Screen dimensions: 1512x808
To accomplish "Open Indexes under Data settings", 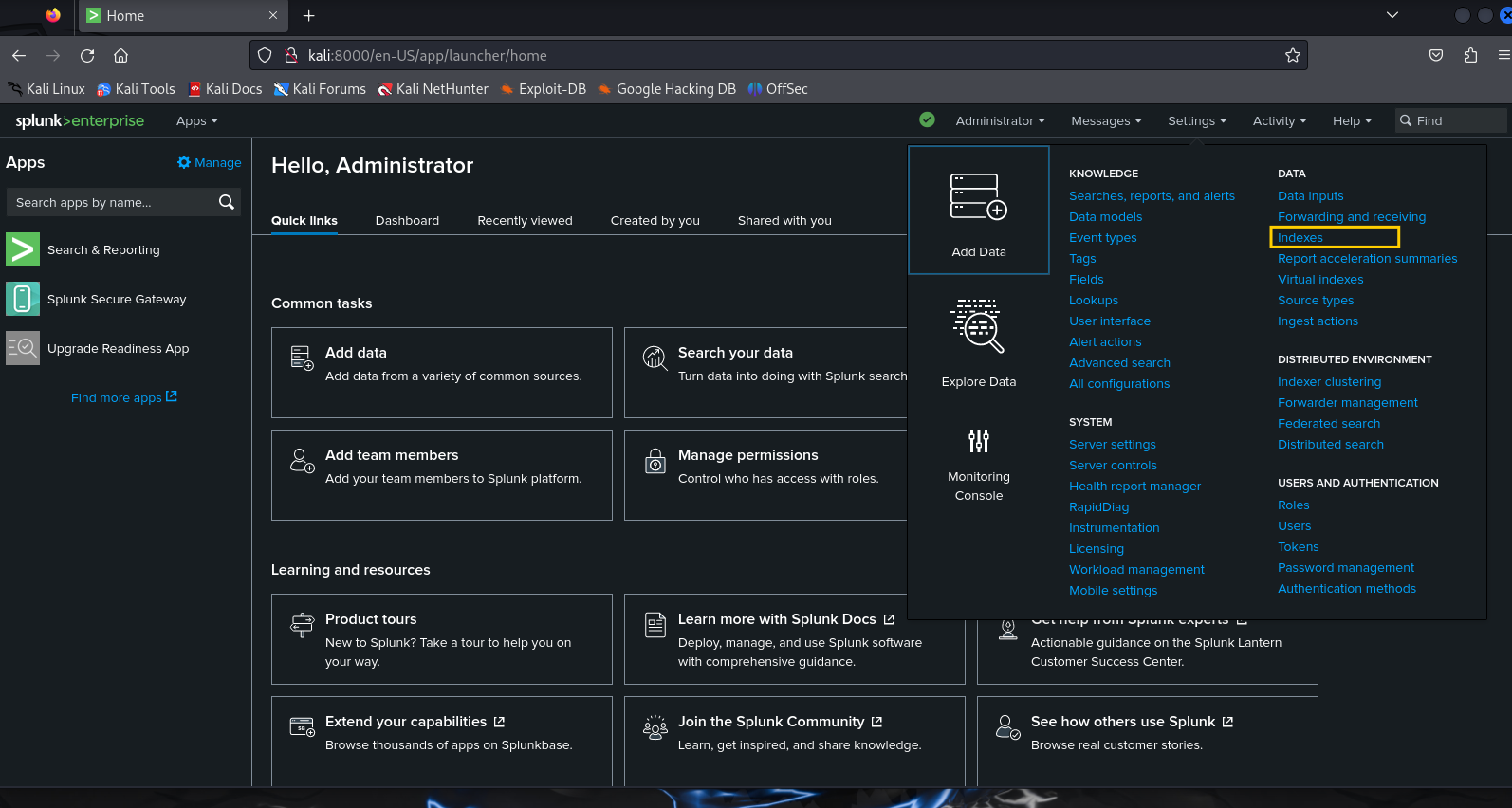I will point(1300,237).
